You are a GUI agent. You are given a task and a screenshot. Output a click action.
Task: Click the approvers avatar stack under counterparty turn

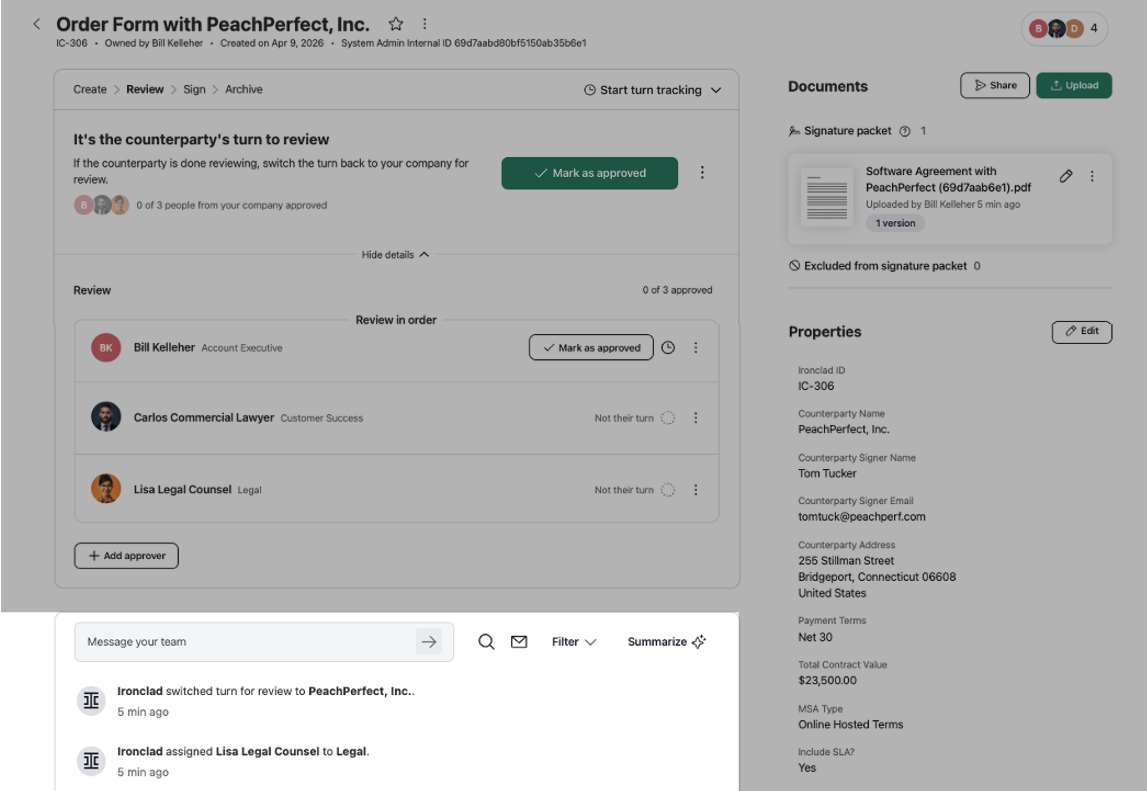(x=102, y=205)
